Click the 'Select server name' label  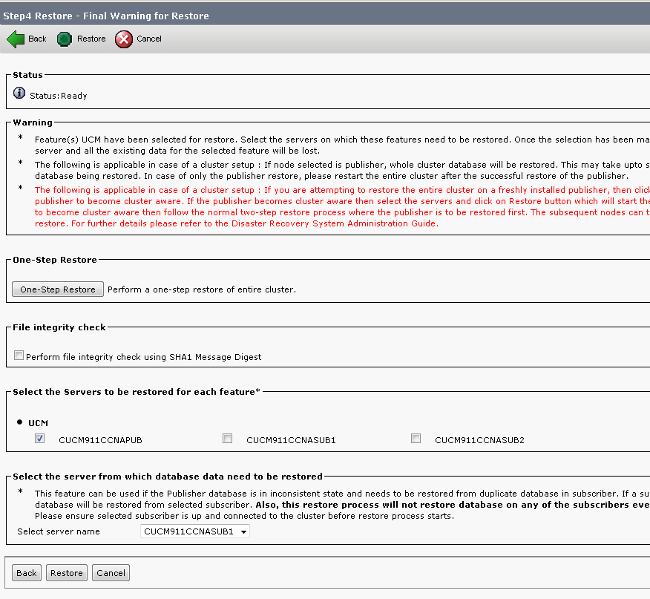[58, 531]
